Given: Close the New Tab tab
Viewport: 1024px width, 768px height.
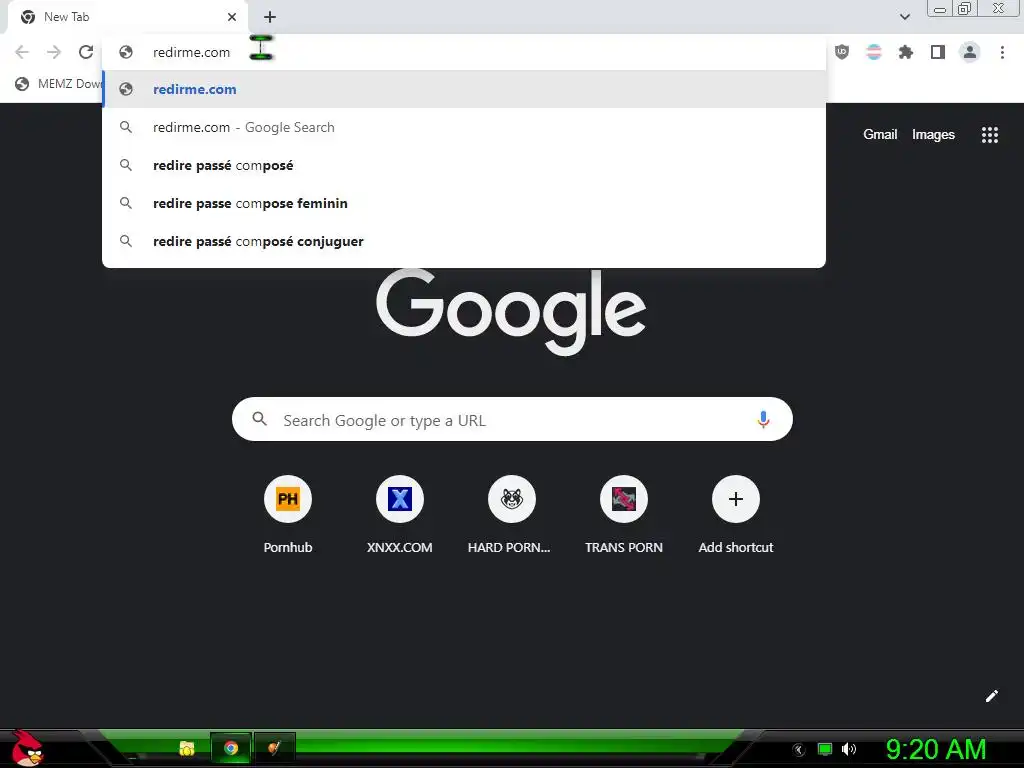Looking at the screenshot, I should (x=232, y=17).
